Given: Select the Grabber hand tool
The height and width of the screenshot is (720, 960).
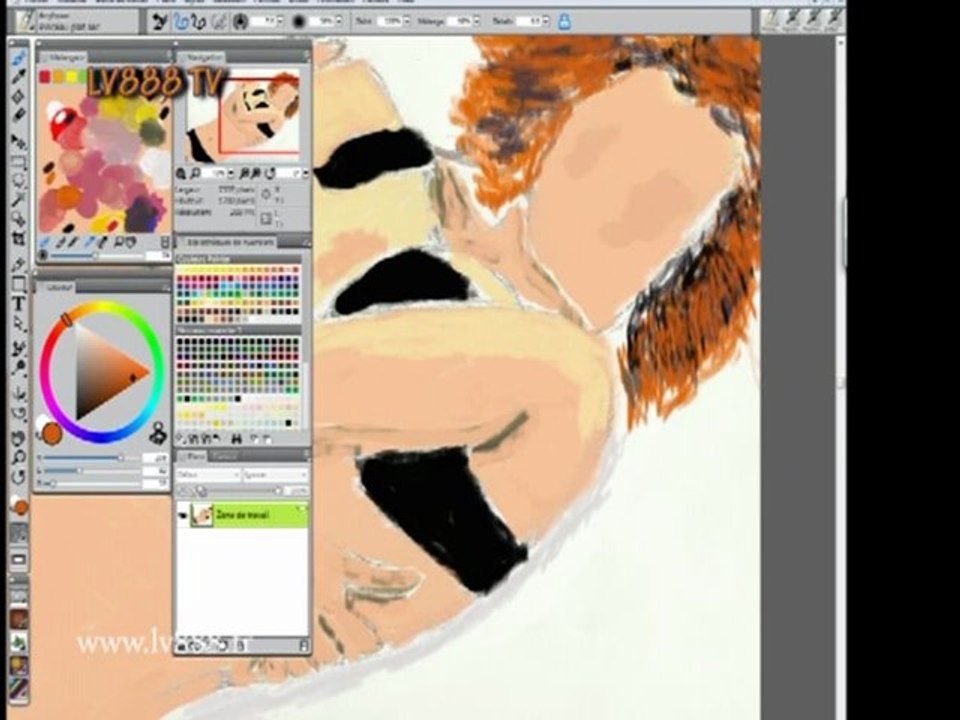Looking at the screenshot, I should point(19,438).
